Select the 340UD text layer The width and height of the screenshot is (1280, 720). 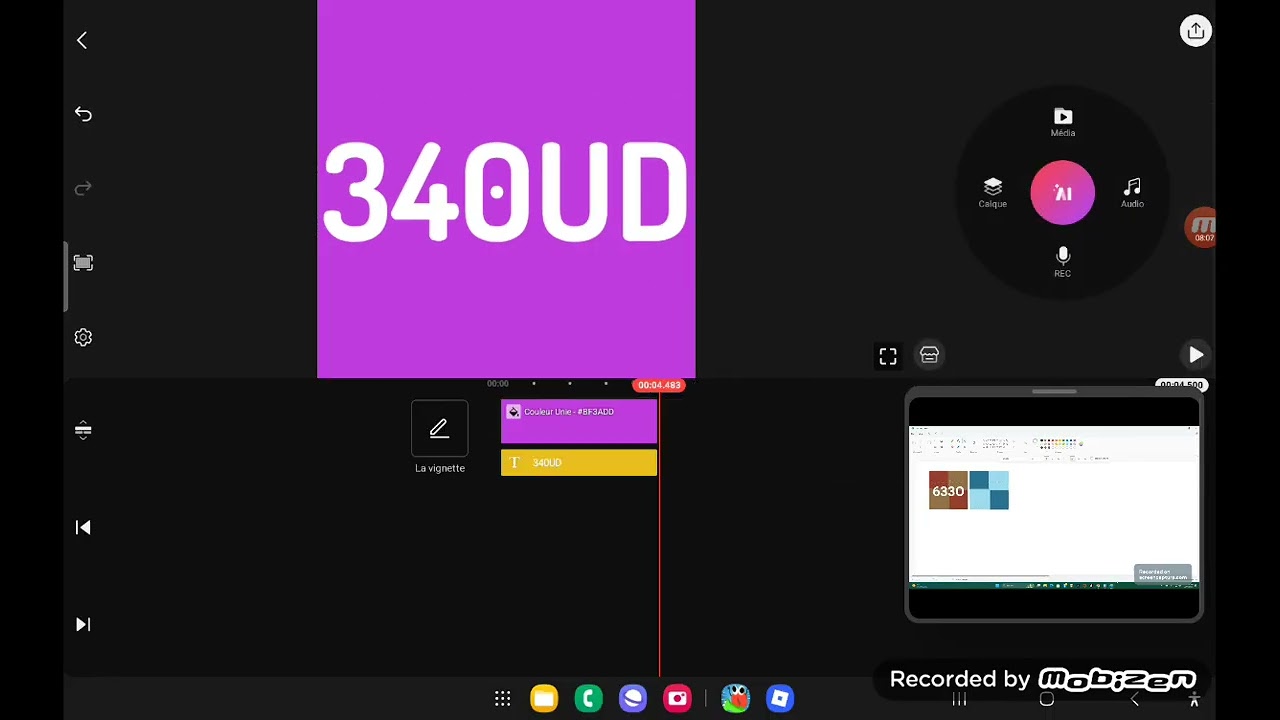pos(579,463)
